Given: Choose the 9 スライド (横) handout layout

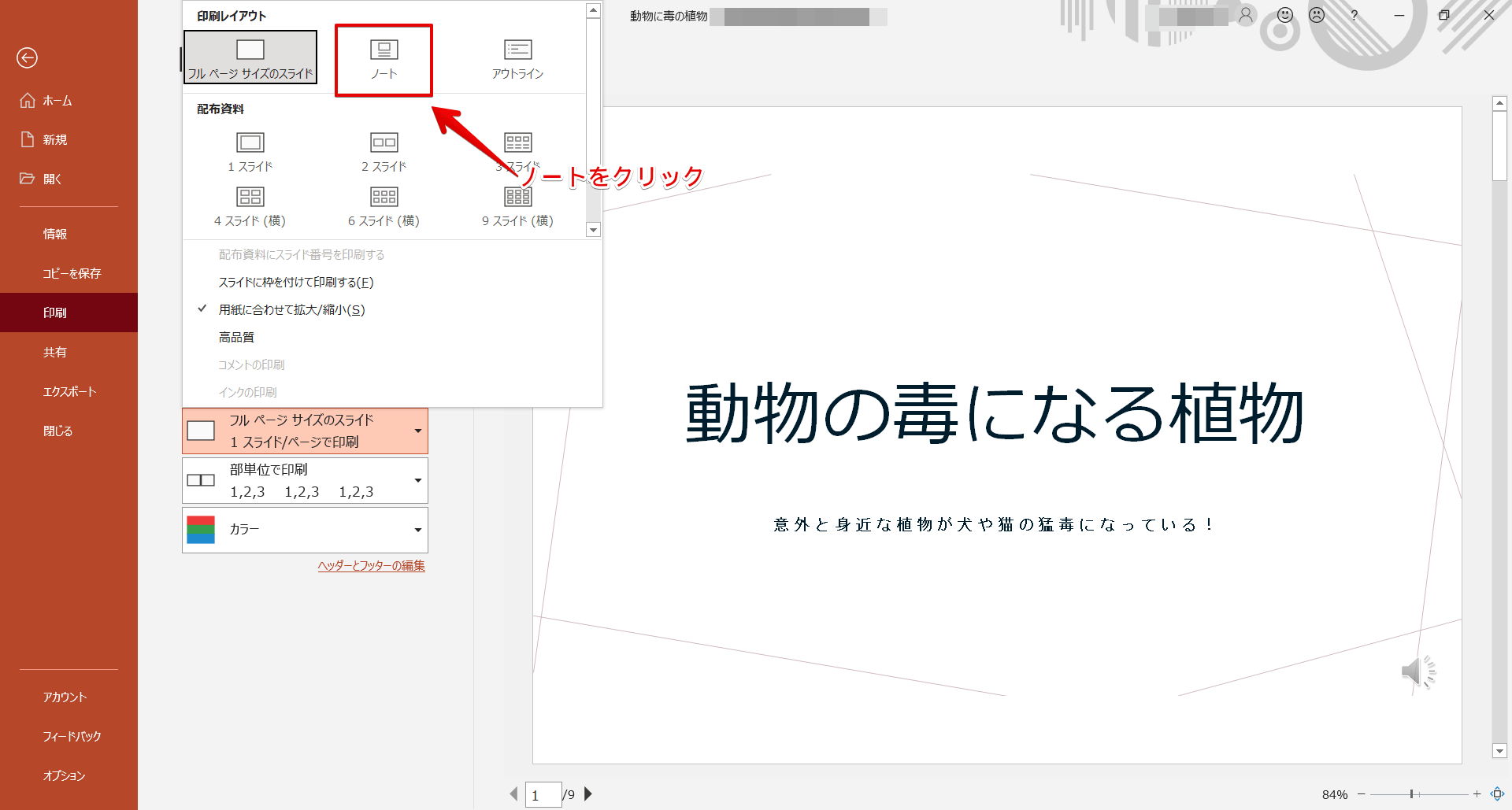Looking at the screenshot, I should (x=517, y=206).
